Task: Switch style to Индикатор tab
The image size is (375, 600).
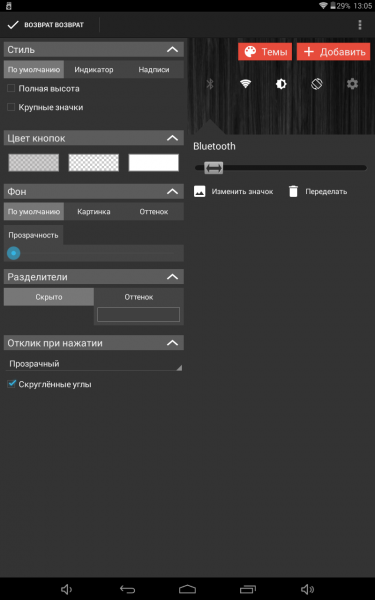Action: pos(94,70)
